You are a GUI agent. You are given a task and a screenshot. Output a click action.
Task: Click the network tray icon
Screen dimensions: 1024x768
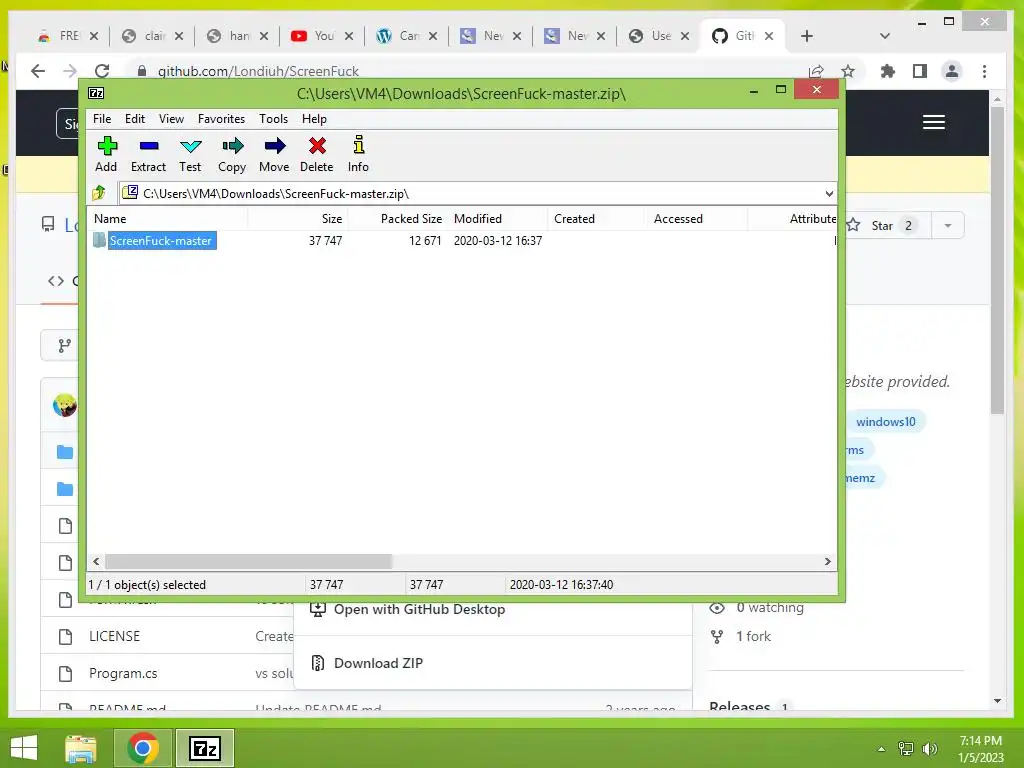click(906, 749)
